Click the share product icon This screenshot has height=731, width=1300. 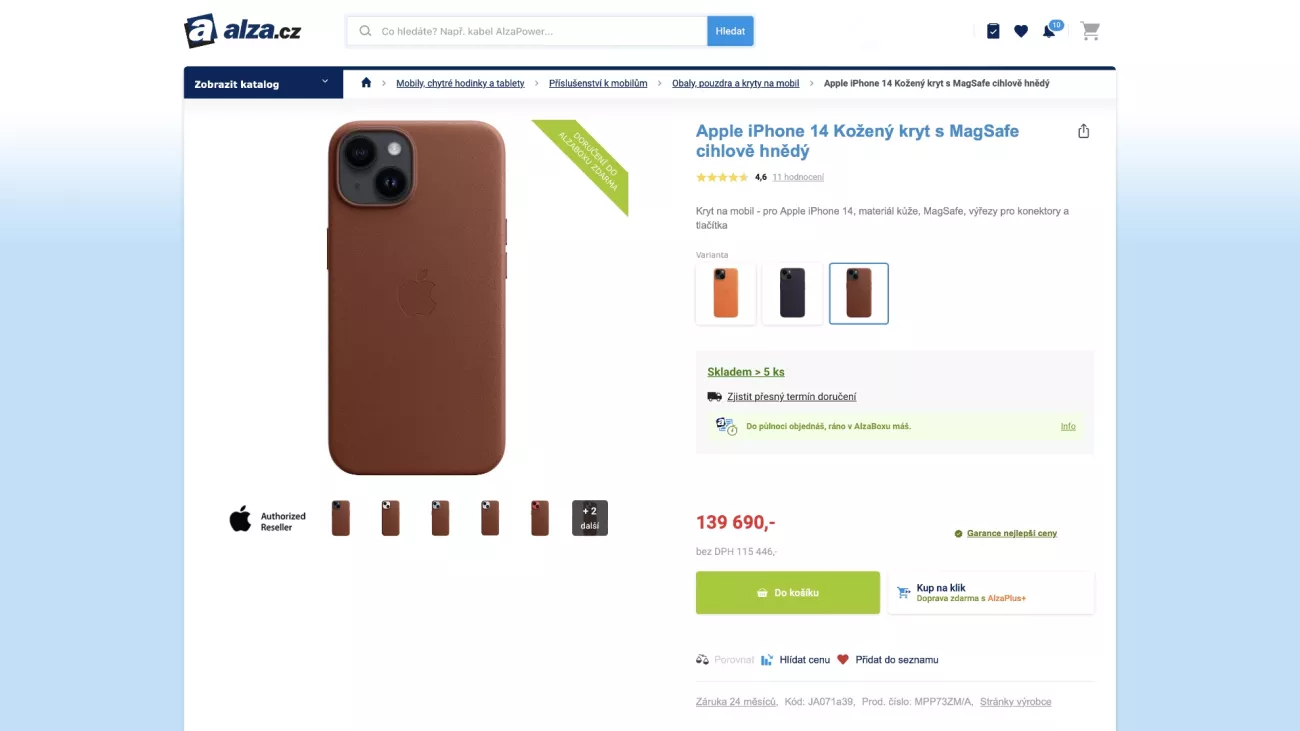point(1083,131)
